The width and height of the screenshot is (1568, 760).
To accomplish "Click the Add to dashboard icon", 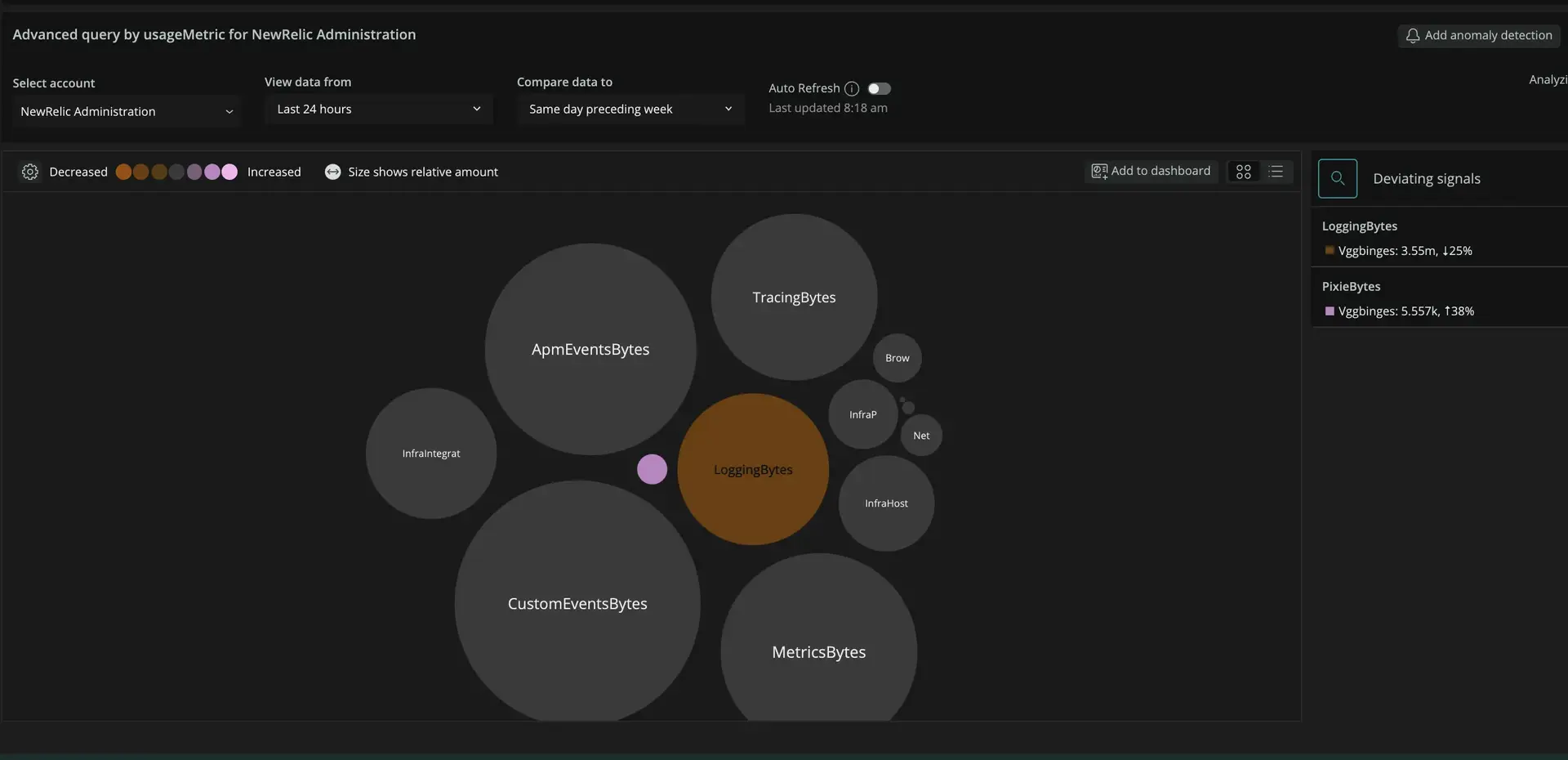I will click(1099, 171).
